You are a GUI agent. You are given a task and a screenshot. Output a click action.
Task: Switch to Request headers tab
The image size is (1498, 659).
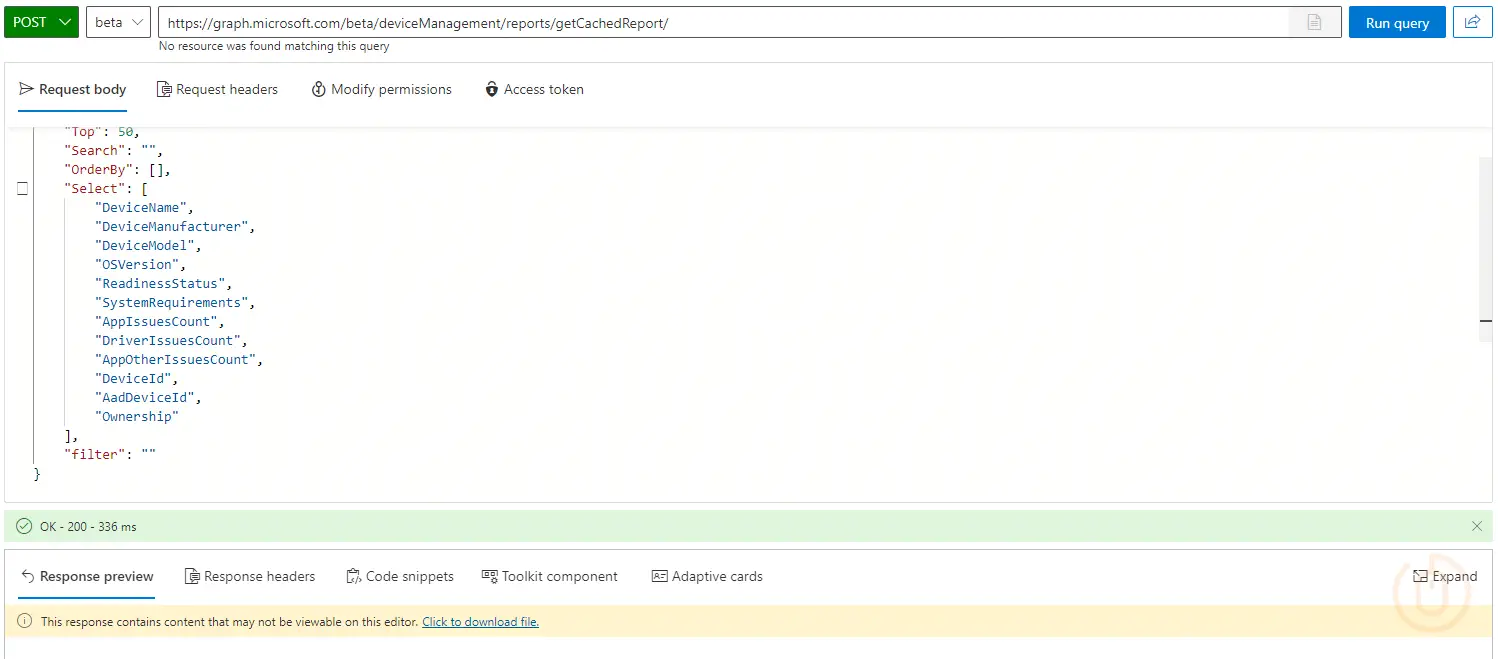coord(217,89)
